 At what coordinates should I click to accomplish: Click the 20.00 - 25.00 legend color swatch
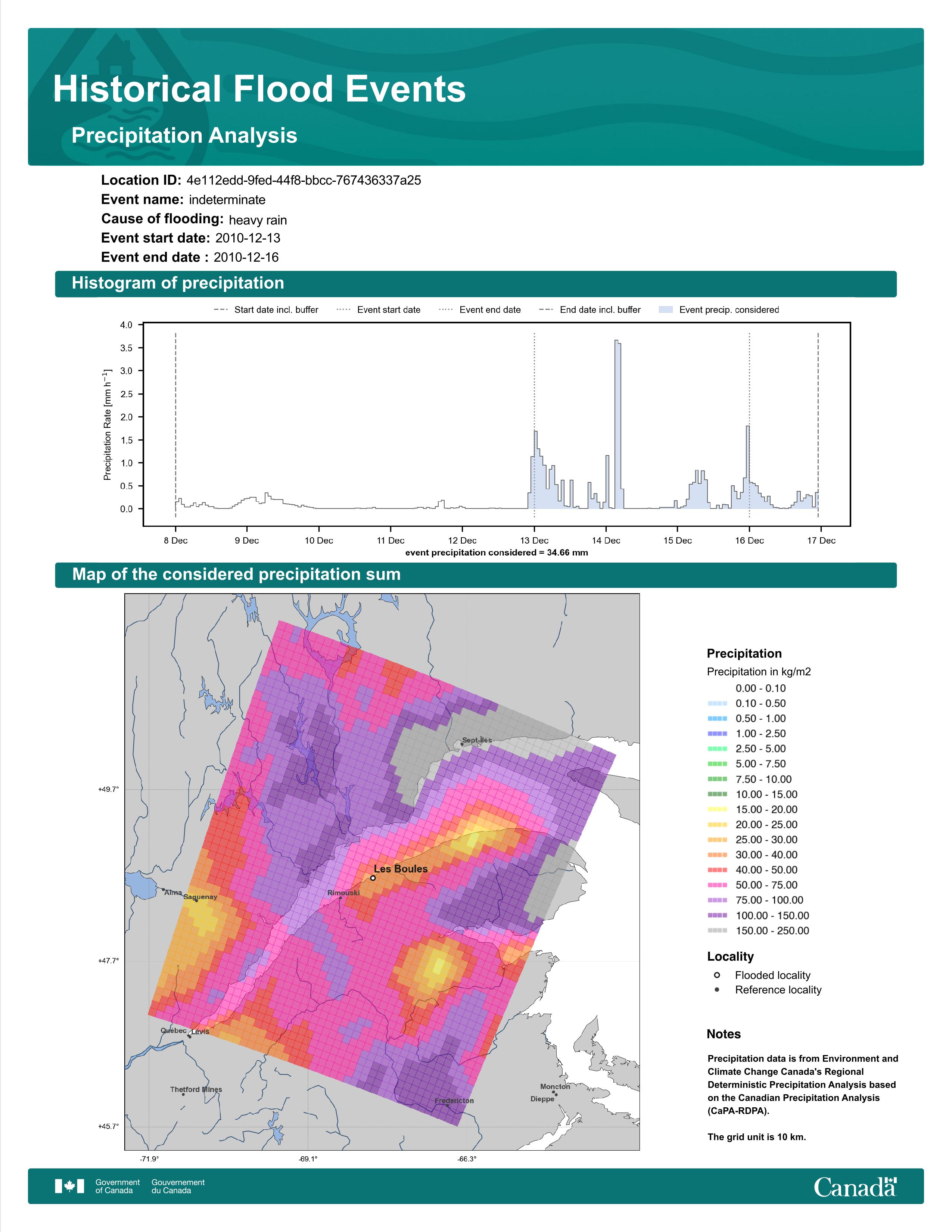coord(718,825)
